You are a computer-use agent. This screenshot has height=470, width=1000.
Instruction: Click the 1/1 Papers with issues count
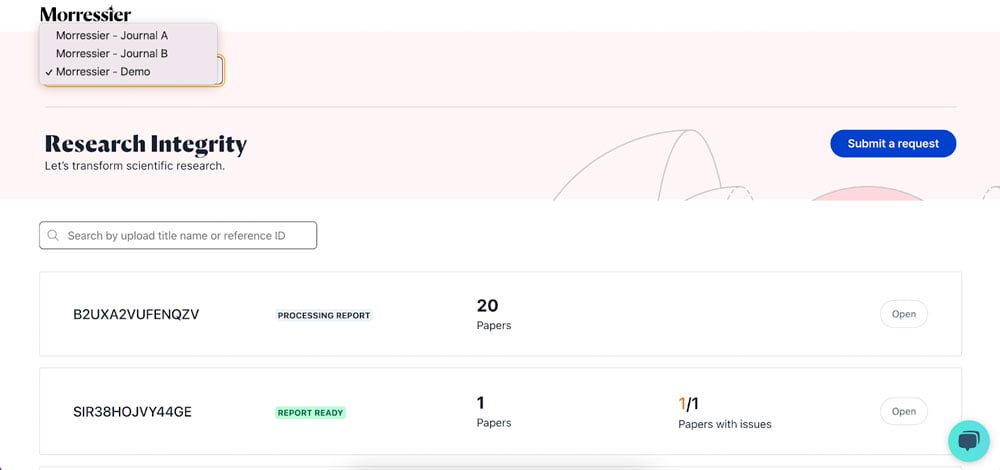pyautogui.click(x=724, y=413)
